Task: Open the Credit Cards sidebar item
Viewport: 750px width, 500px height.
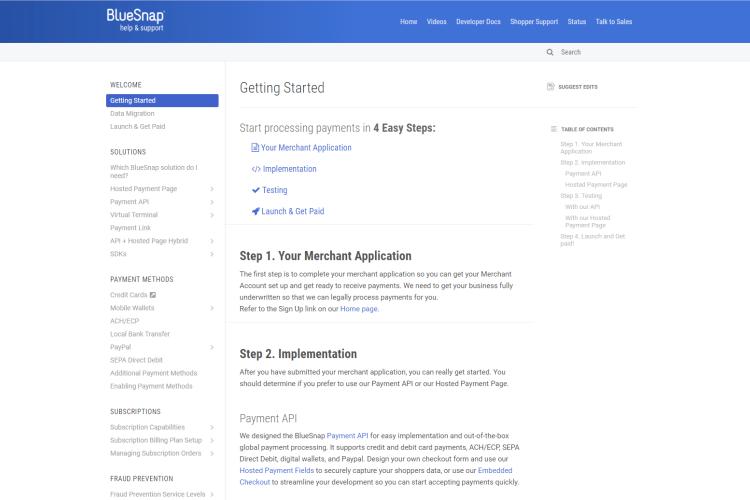Action: [129, 295]
